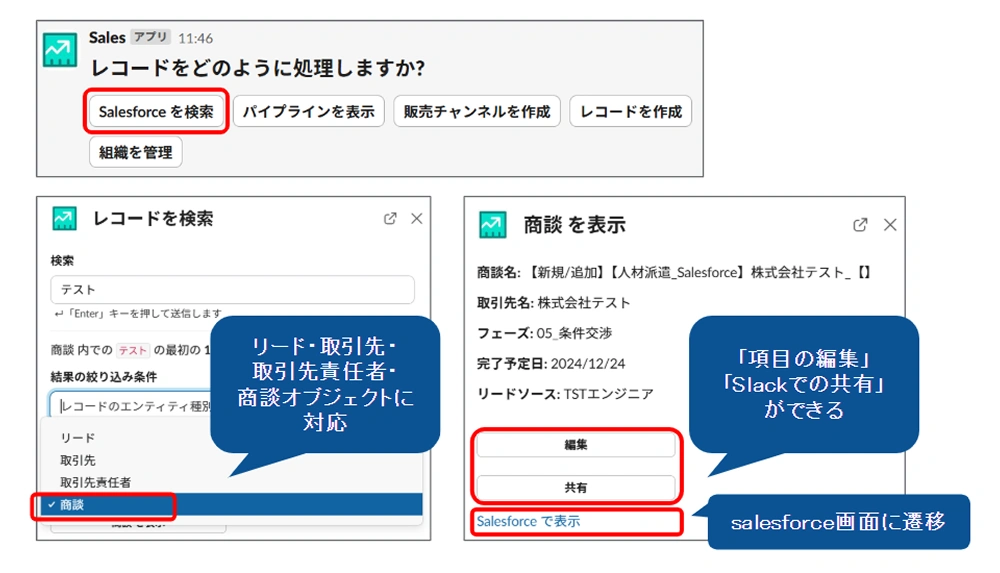The image size is (1000, 573).
Task: Click the Salesforce を検索 button
Action: coord(156,112)
